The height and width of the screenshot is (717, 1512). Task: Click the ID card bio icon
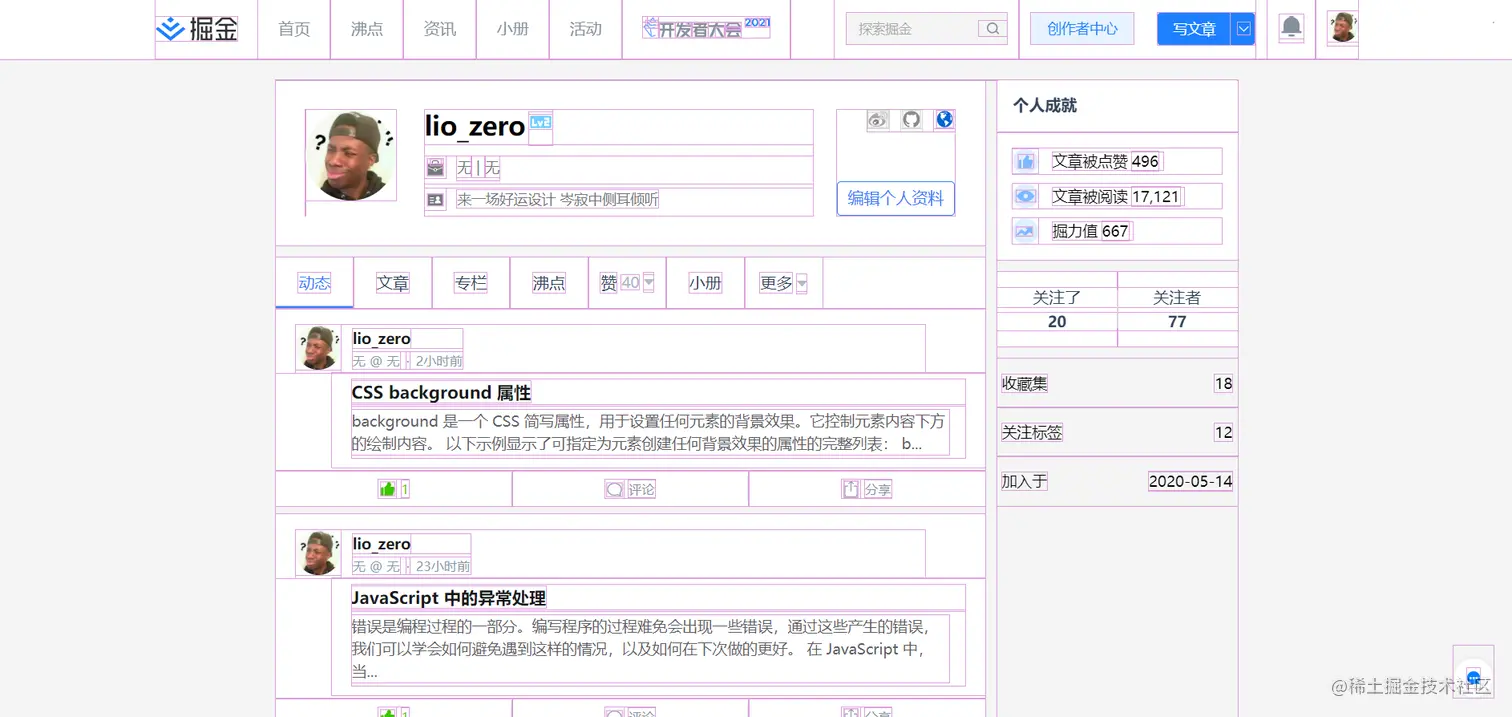coord(435,199)
